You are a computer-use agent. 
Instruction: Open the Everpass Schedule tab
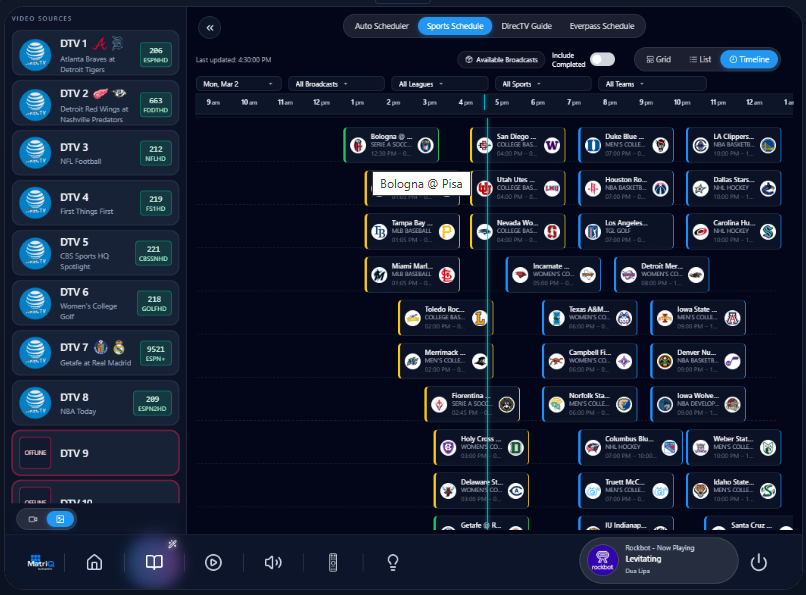(x=603, y=27)
